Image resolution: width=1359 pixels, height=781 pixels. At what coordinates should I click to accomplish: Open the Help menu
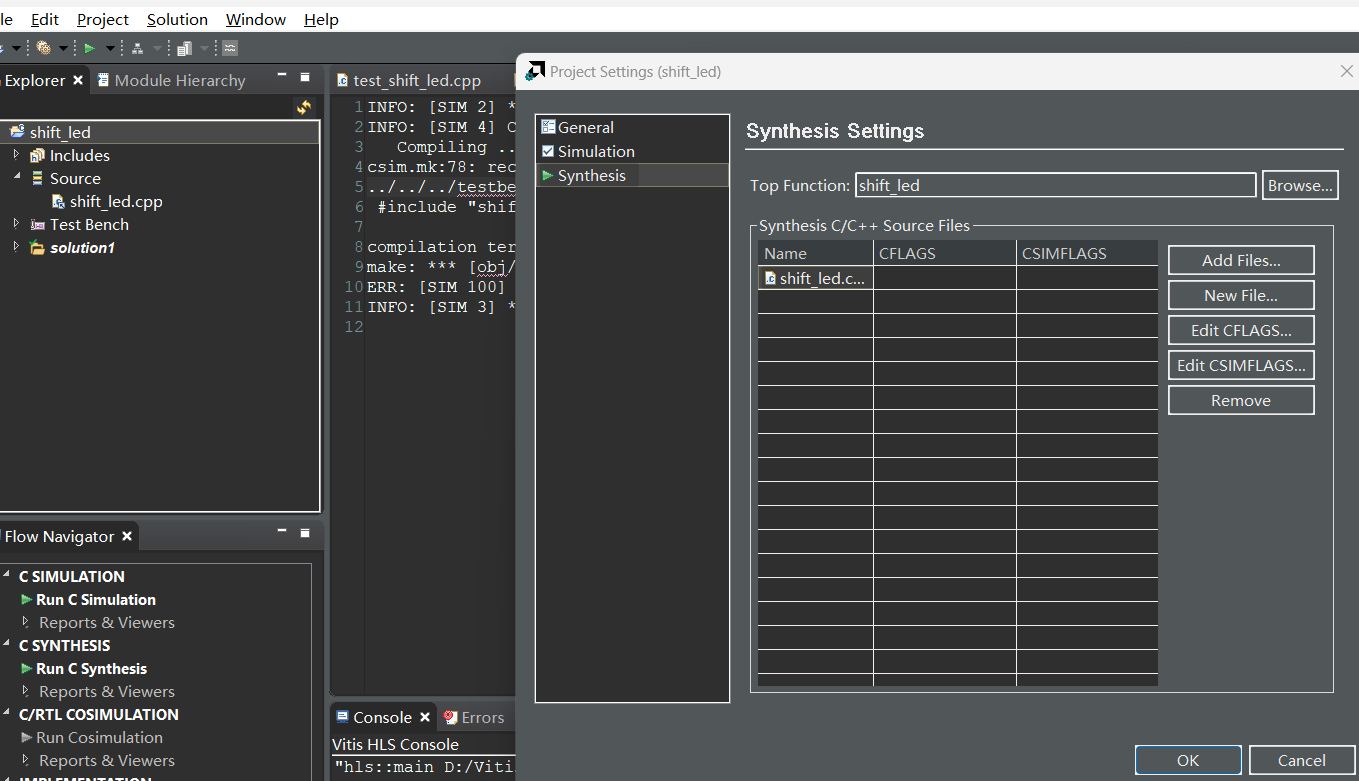(x=321, y=20)
